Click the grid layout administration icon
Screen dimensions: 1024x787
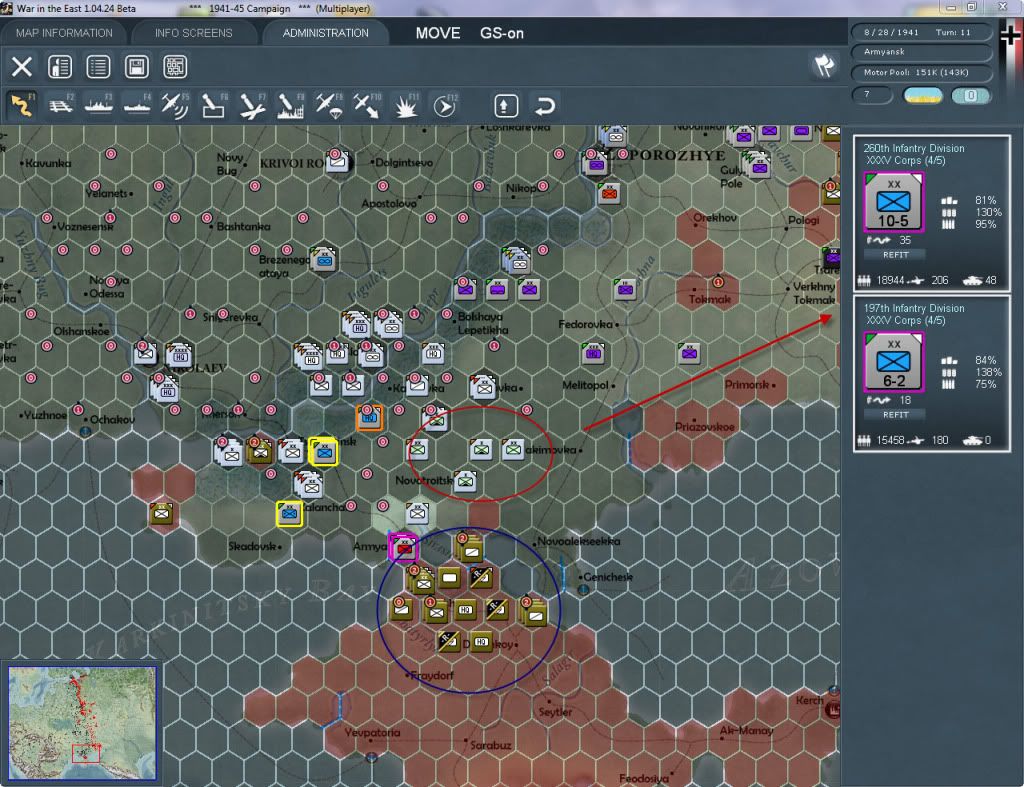(x=175, y=67)
